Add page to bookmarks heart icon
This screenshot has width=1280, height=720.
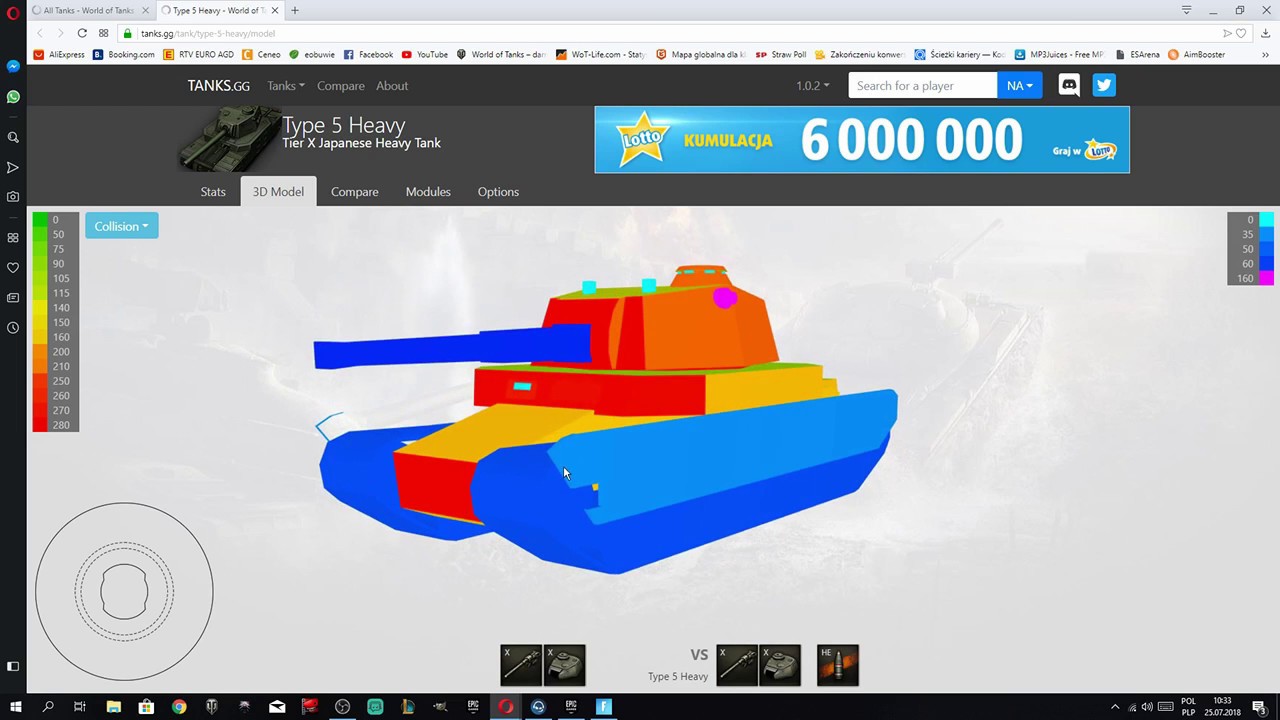point(1241,33)
